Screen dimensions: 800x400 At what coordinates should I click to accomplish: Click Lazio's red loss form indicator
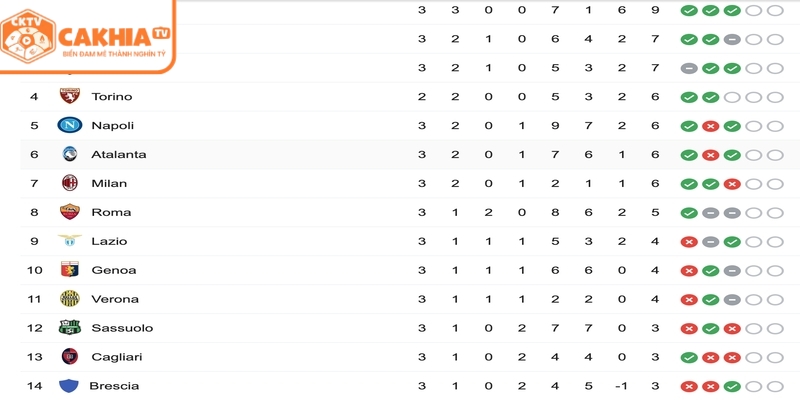pos(688,241)
